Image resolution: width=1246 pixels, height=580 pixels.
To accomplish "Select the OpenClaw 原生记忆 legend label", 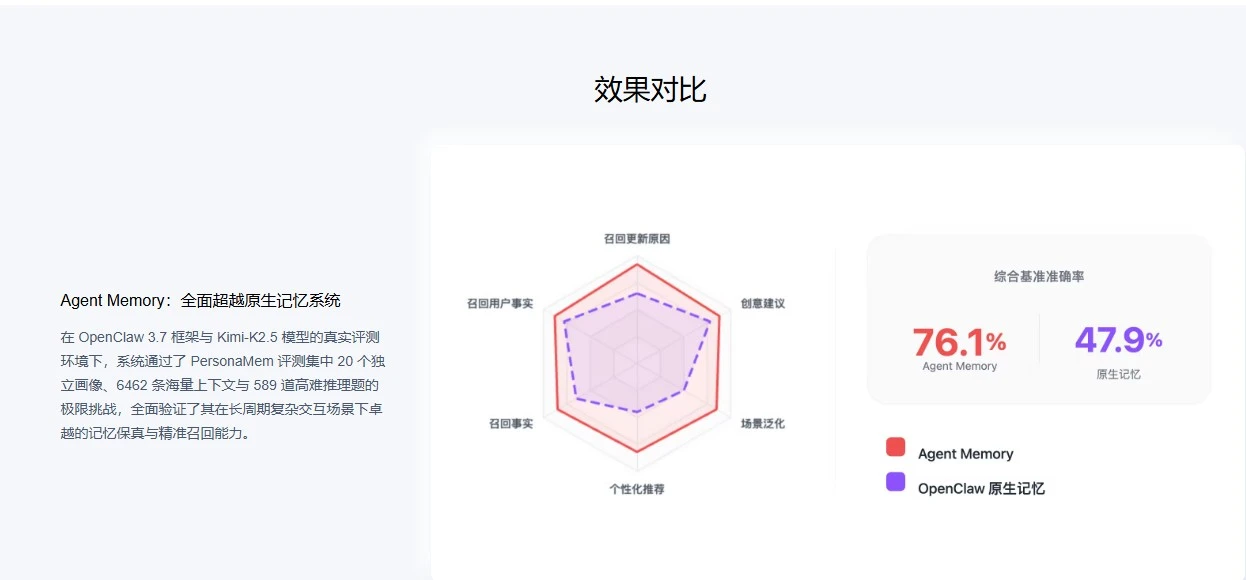I will 981,489.
